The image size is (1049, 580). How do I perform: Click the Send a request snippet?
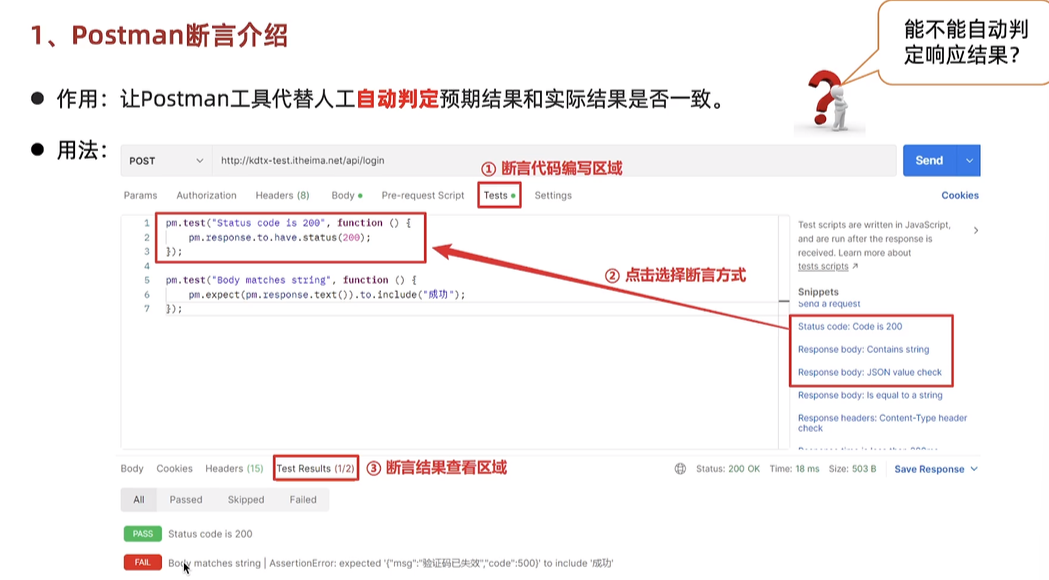coord(829,304)
